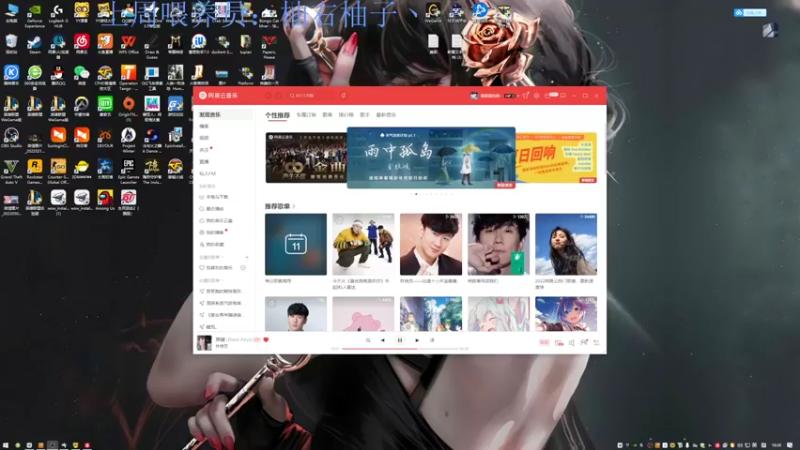Change the playback mode icon
800x450 pixels.
pyautogui.click(x=368, y=340)
